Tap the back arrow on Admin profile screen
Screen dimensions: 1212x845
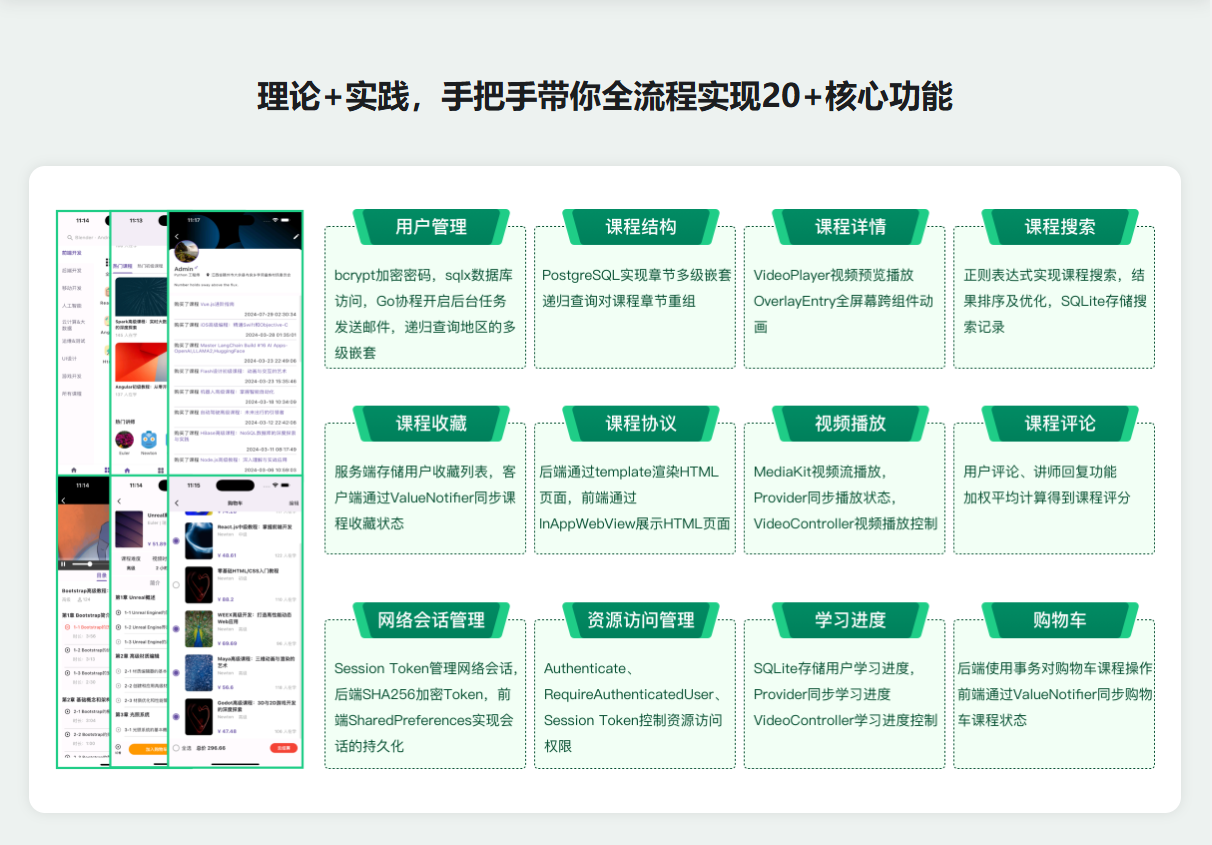(x=177, y=237)
